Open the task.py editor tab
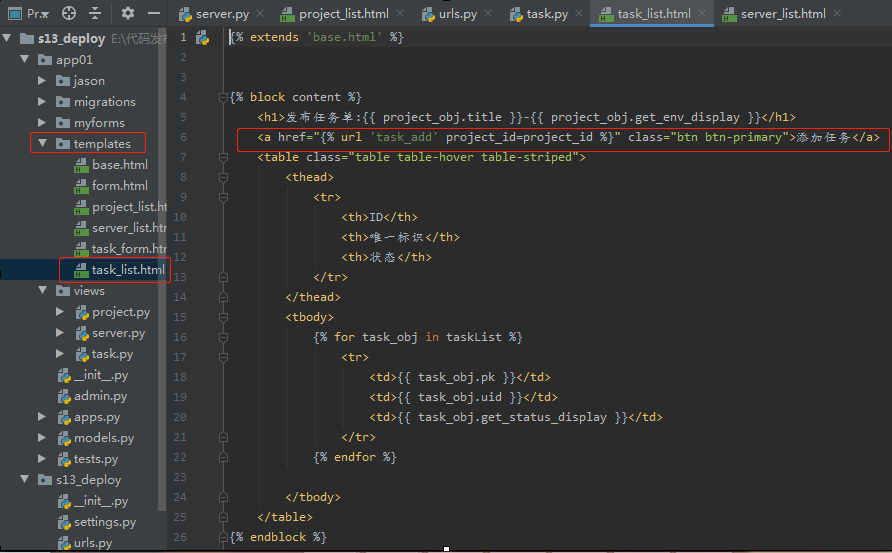This screenshot has height=553, width=892. pyautogui.click(x=546, y=14)
